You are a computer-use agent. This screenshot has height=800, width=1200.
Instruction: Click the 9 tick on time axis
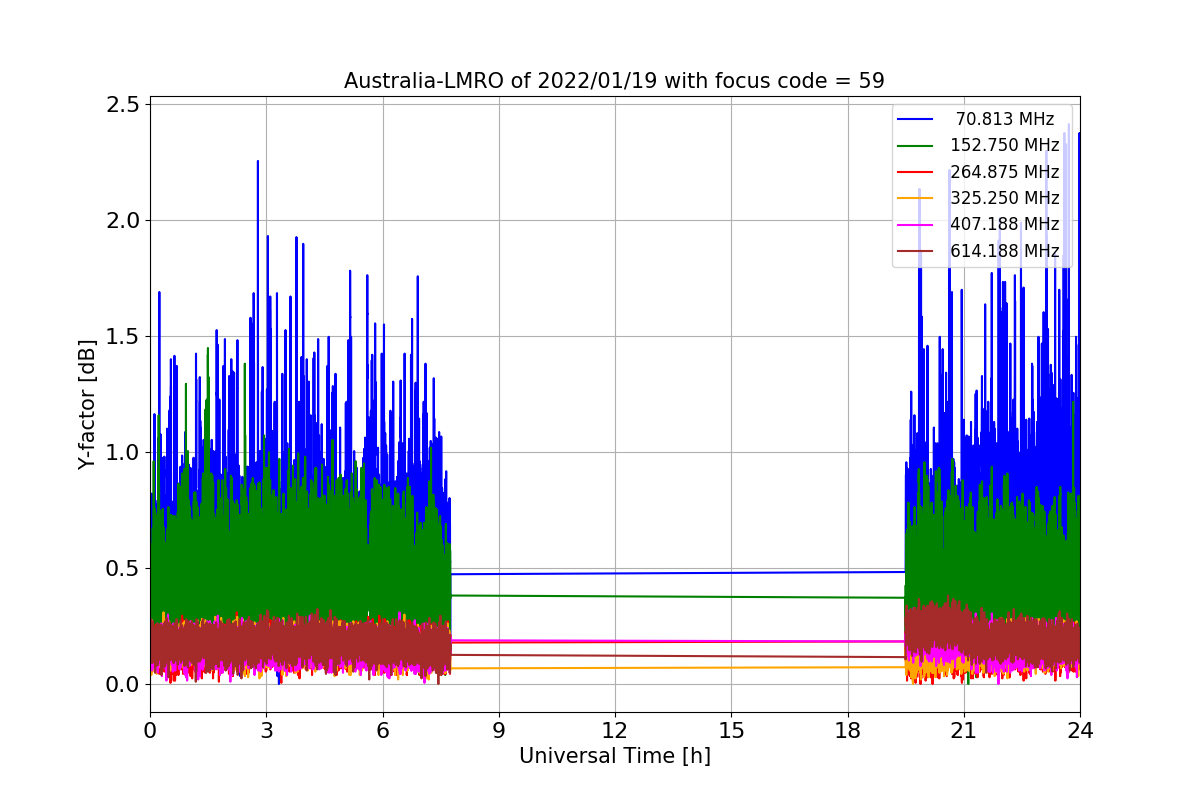pyautogui.click(x=499, y=731)
